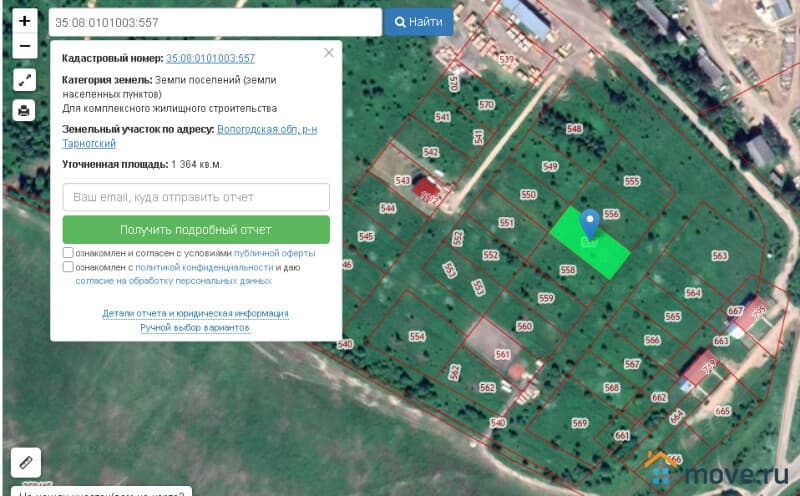Select parcel 545 on the map

pos(366,236)
